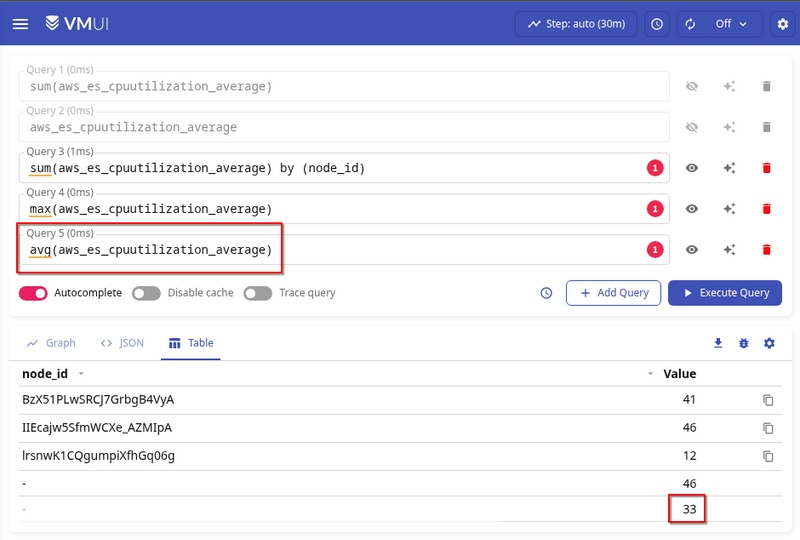Open query history clock icon
Screen dimensions: 800x540
pos(546,293)
